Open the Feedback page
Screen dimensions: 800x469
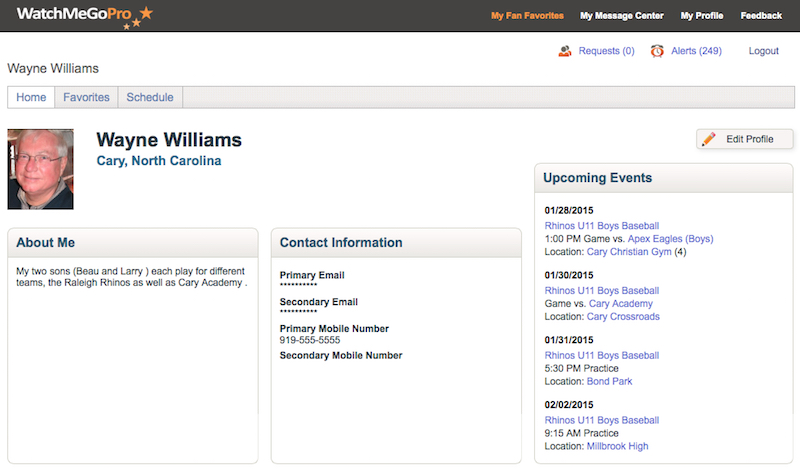coord(761,16)
